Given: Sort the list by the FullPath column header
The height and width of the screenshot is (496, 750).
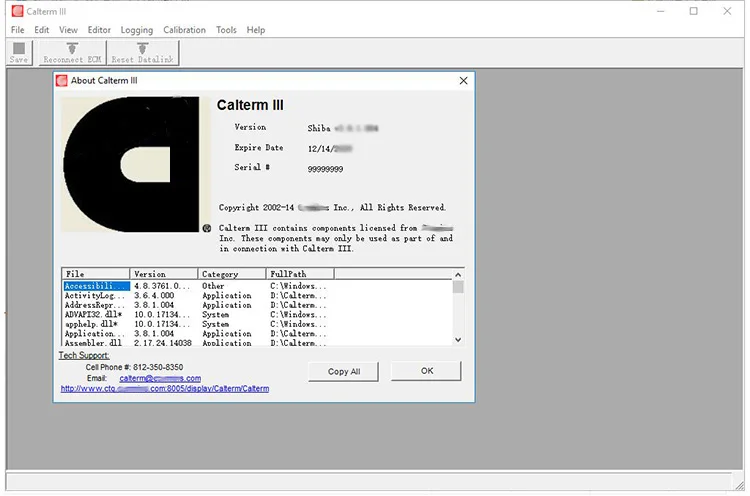Looking at the screenshot, I should (300, 274).
